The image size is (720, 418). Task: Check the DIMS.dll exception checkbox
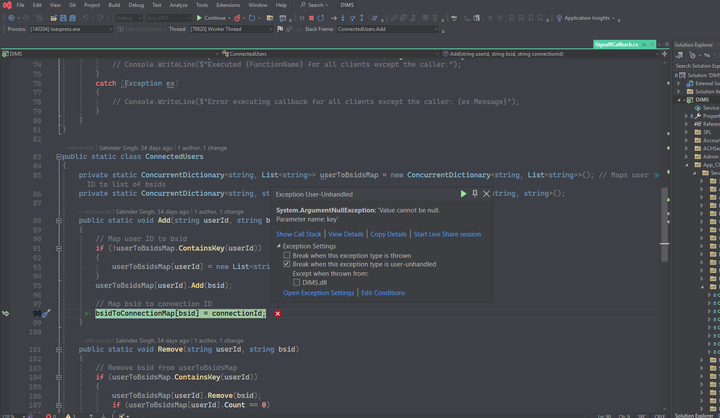(297, 282)
